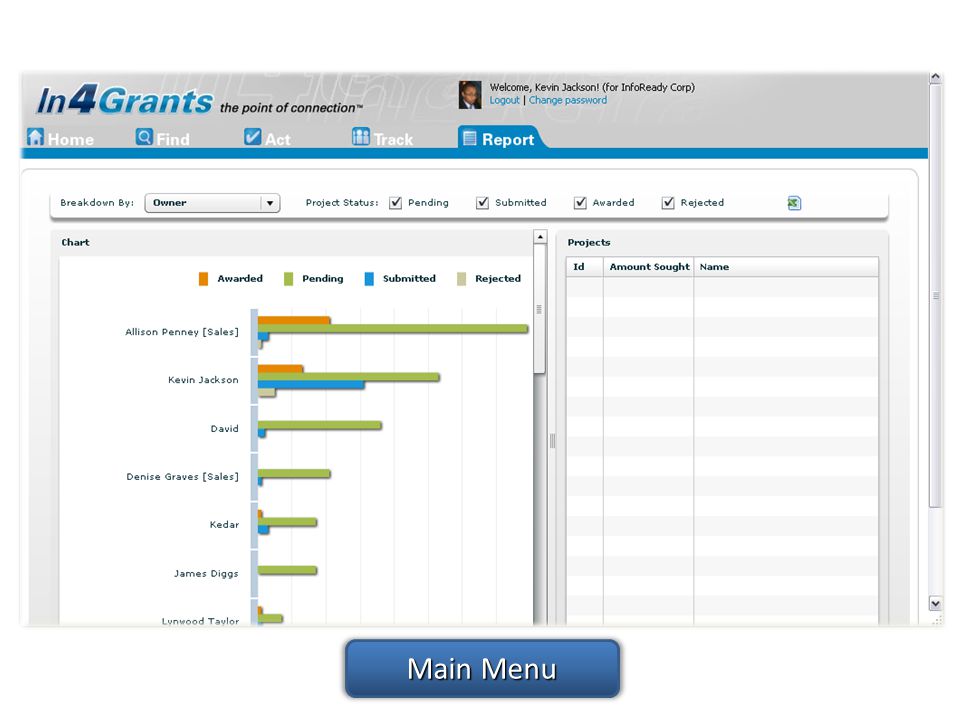Click Kevin Jackson's green Pending bar
The height and width of the screenshot is (720, 960).
point(348,377)
